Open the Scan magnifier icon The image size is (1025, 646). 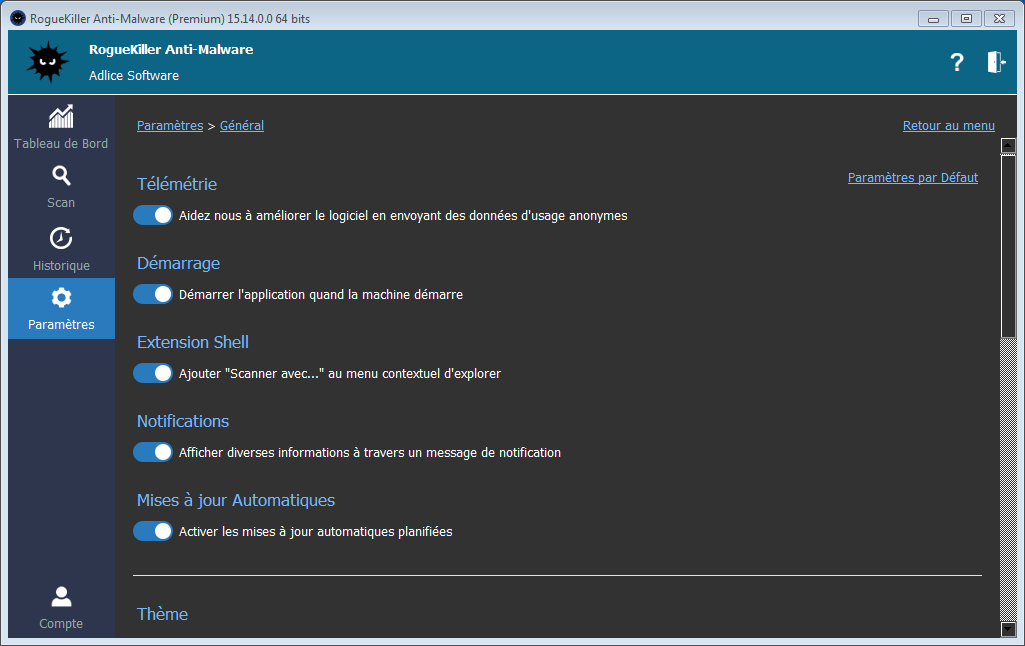coord(61,177)
